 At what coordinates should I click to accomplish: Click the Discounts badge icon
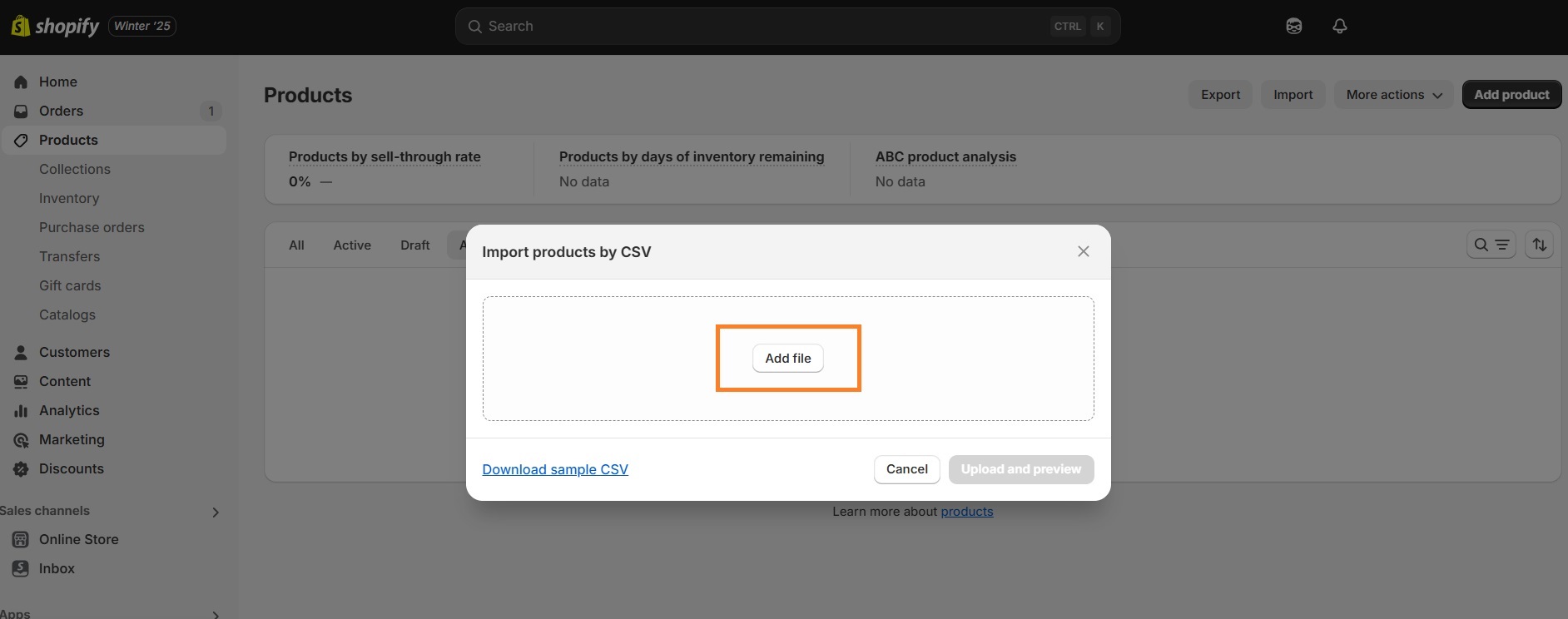pyautogui.click(x=21, y=468)
